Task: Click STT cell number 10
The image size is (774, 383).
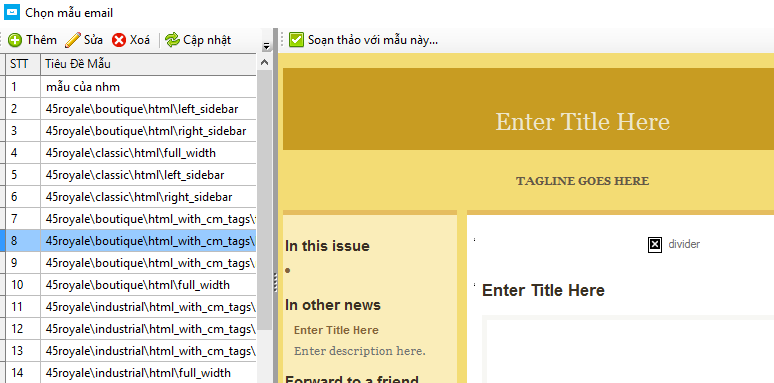Action: pyautogui.click(x=23, y=285)
